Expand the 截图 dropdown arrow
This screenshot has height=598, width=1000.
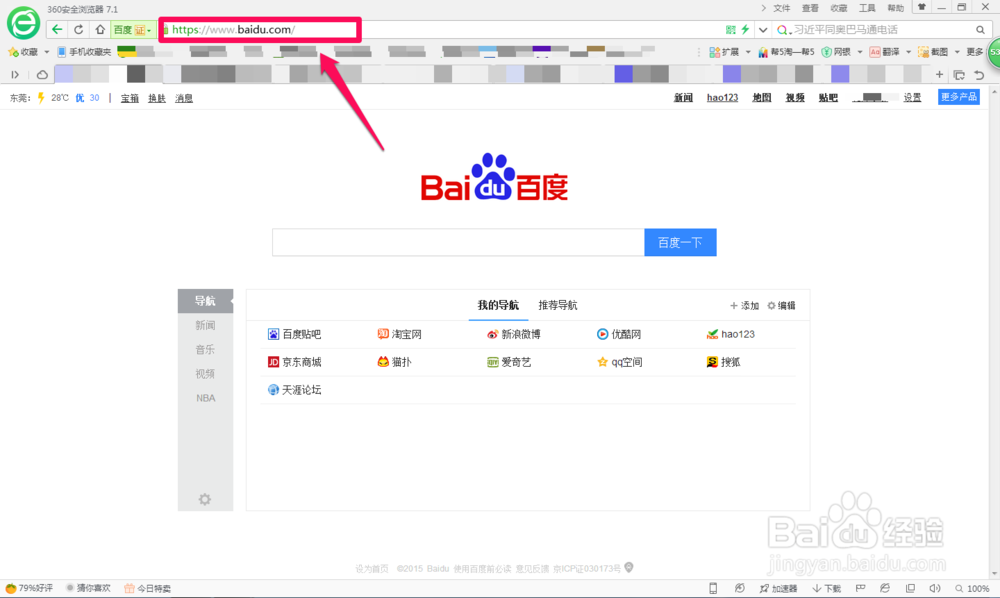tap(957, 52)
